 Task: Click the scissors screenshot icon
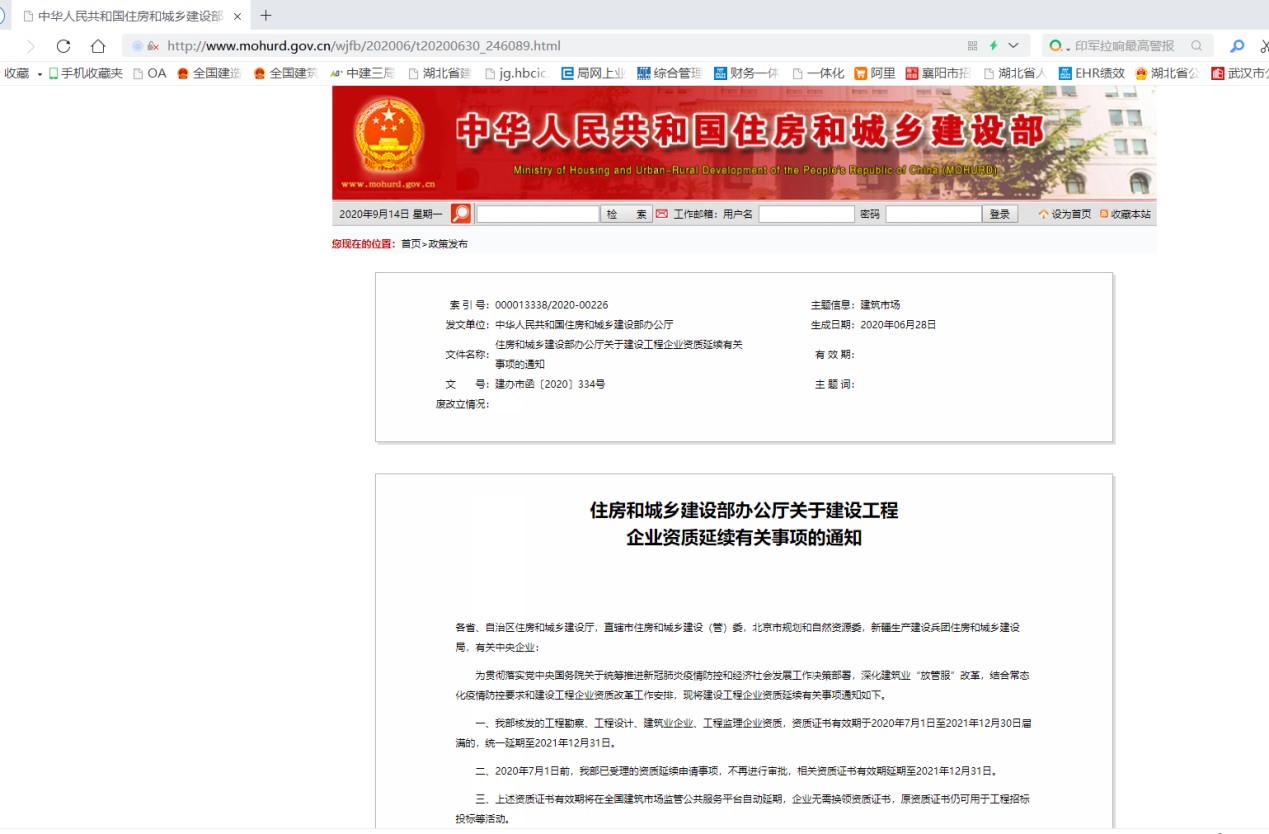pos(1264,46)
